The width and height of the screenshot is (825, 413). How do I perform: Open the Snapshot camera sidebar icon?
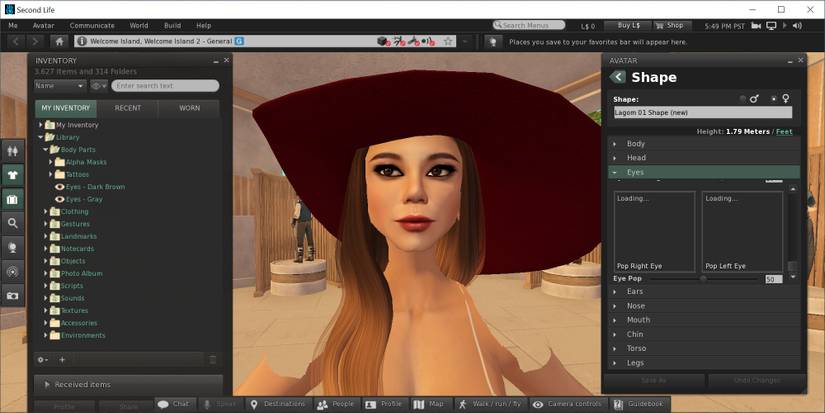13,295
